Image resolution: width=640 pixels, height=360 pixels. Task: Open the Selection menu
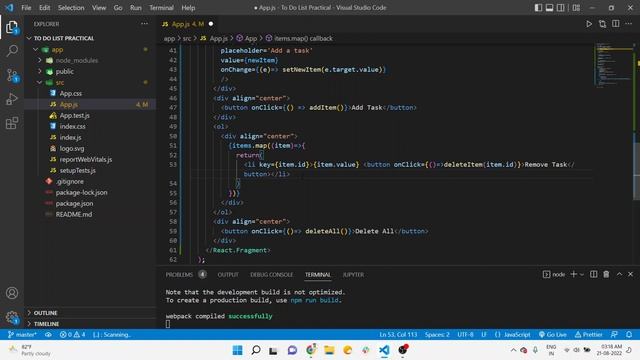(71, 8)
